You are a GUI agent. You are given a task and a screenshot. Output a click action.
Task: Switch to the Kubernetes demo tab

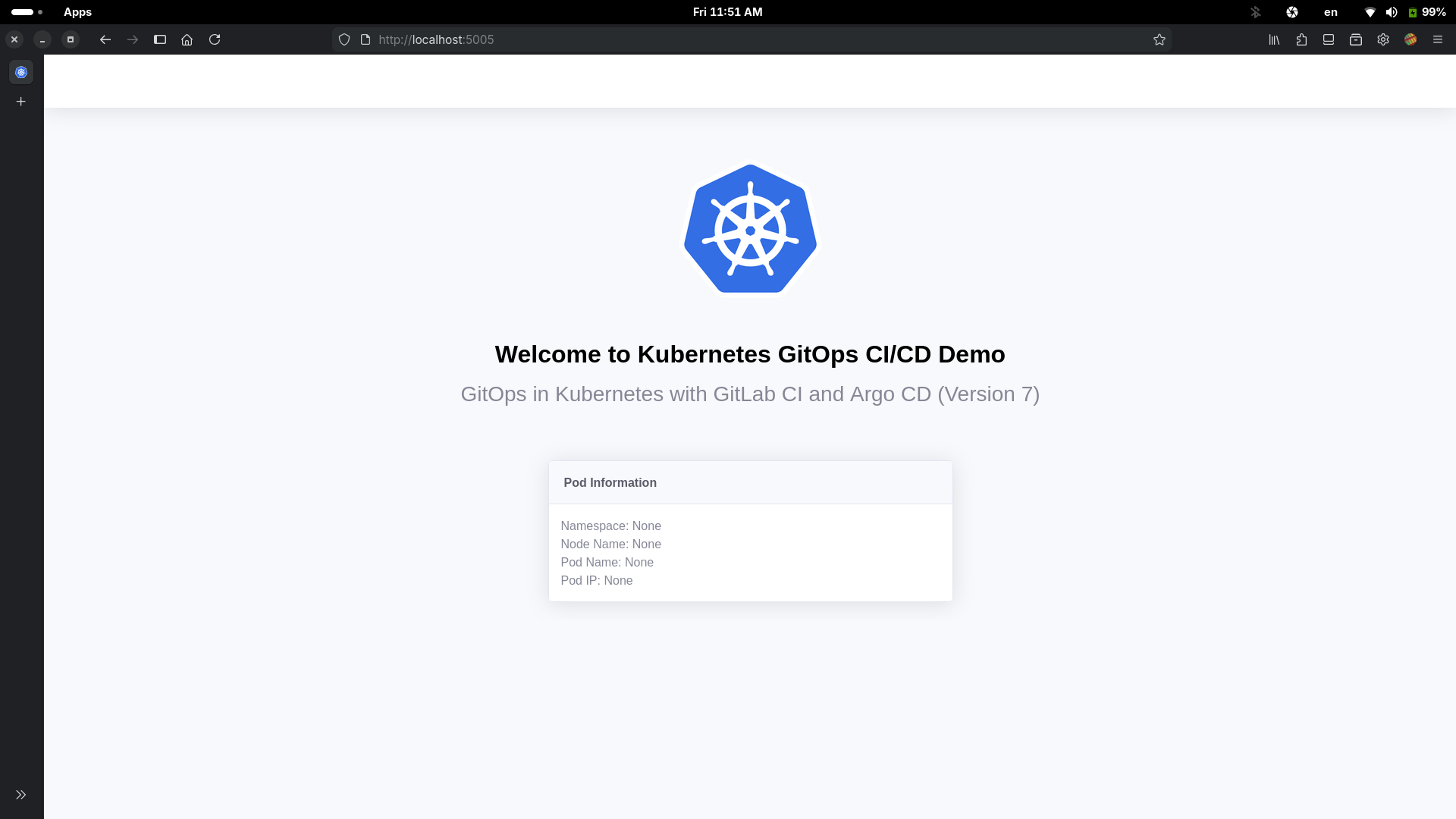pyautogui.click(x=20, y=72)
